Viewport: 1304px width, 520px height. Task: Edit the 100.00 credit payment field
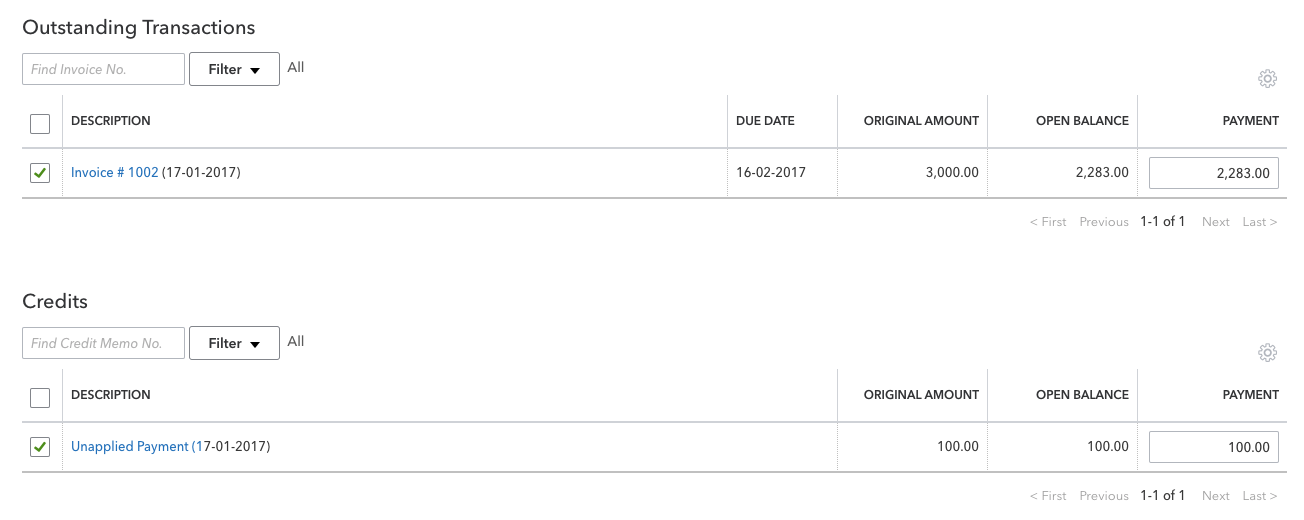click(x=1214, y=447)
